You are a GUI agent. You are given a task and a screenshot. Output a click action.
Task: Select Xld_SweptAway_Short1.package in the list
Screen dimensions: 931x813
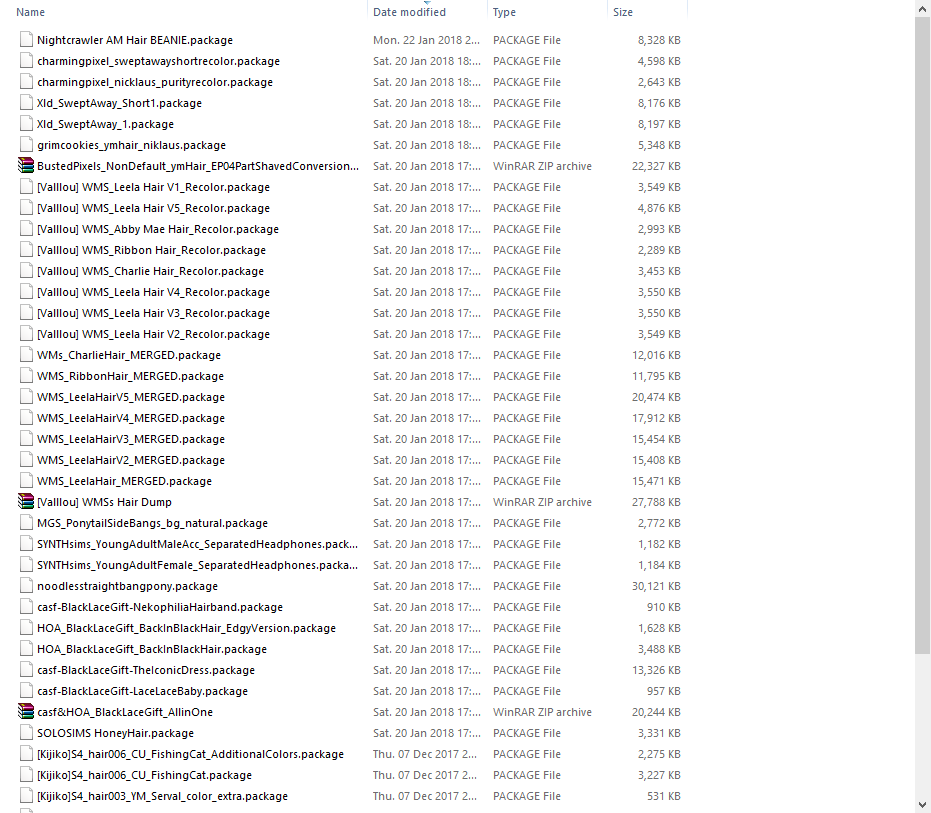(x=119, y=103)
